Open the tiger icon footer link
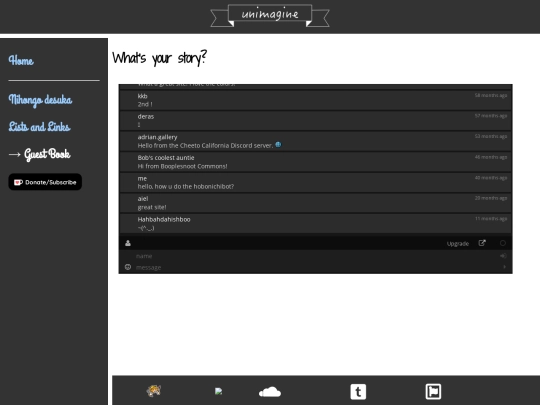 [154, 391]
